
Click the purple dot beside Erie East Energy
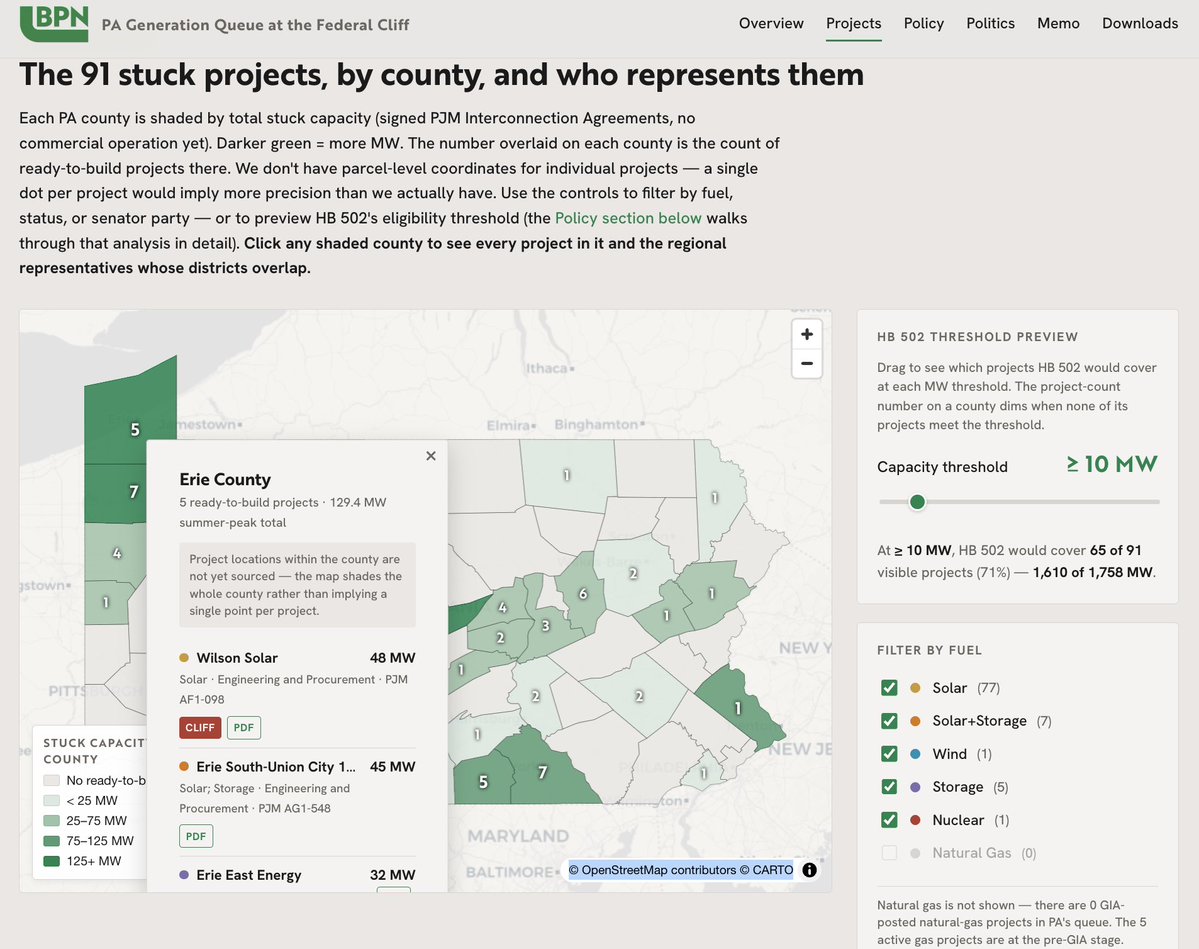pyautogui.click(x=184, y=875)
